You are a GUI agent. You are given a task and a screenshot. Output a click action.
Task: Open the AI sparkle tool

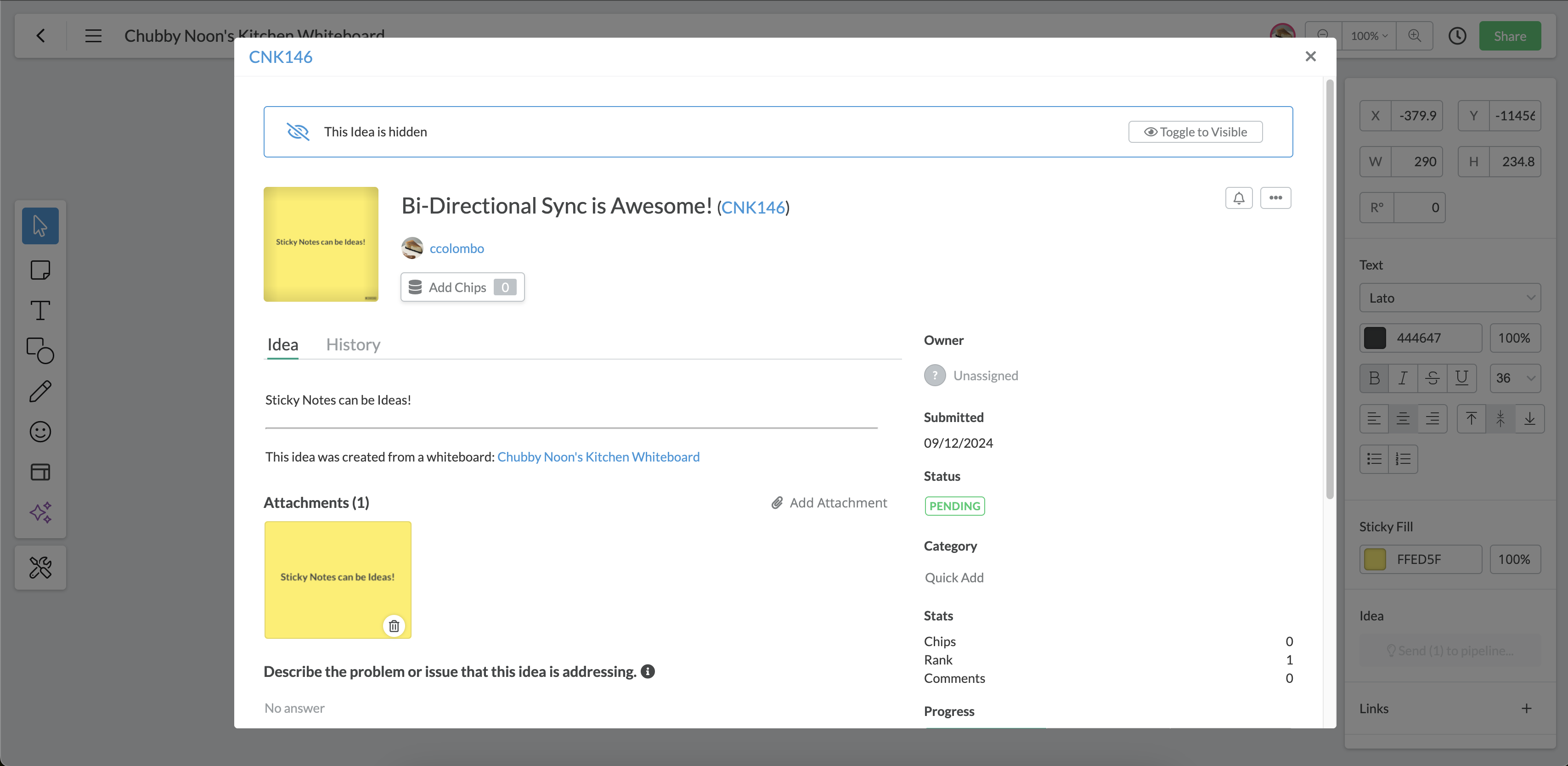pyautogui.click(x=40, y=513)
